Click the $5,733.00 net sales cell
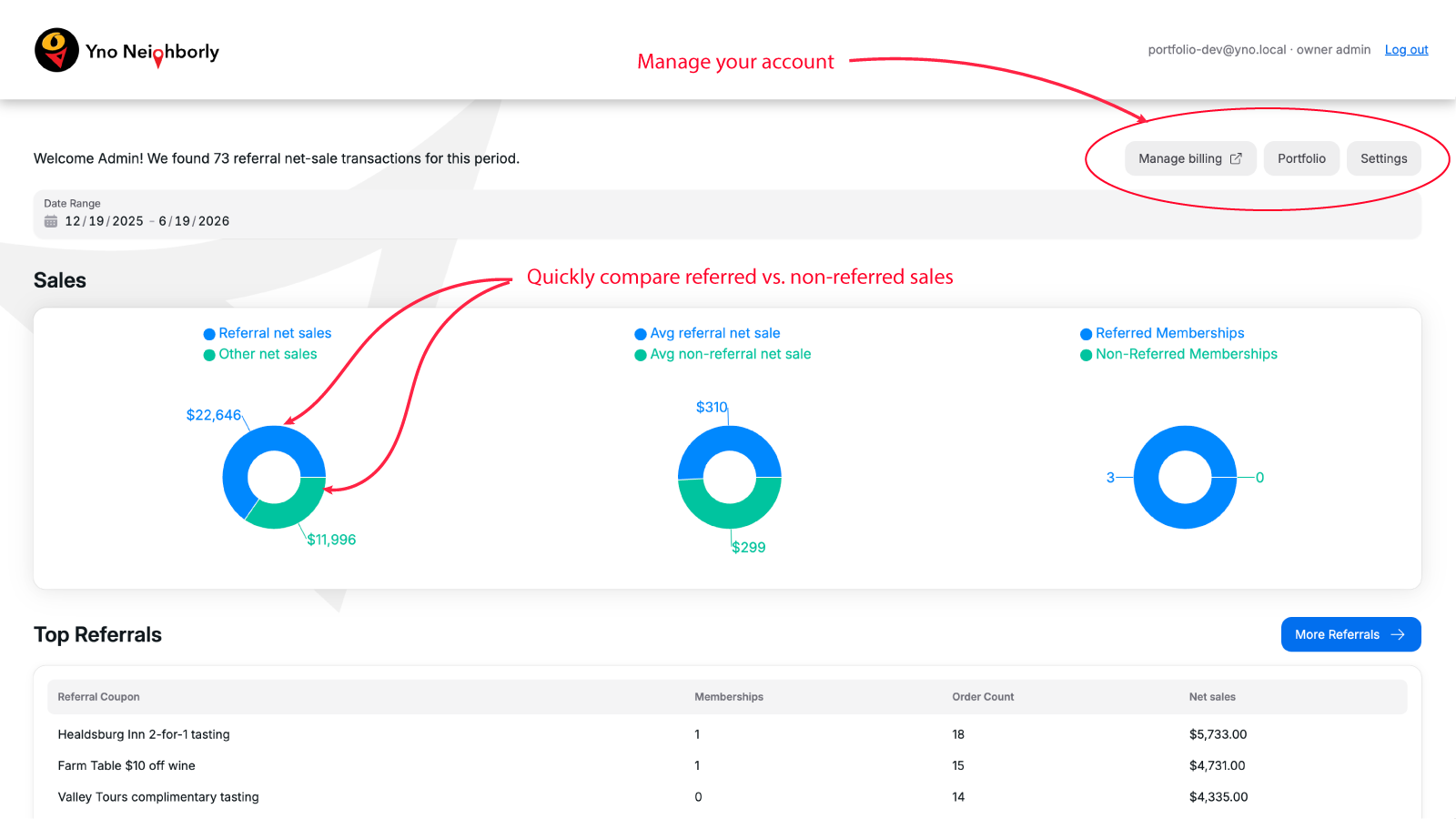This screenshot has height=819, width=1456. [x=1218, y=734]
